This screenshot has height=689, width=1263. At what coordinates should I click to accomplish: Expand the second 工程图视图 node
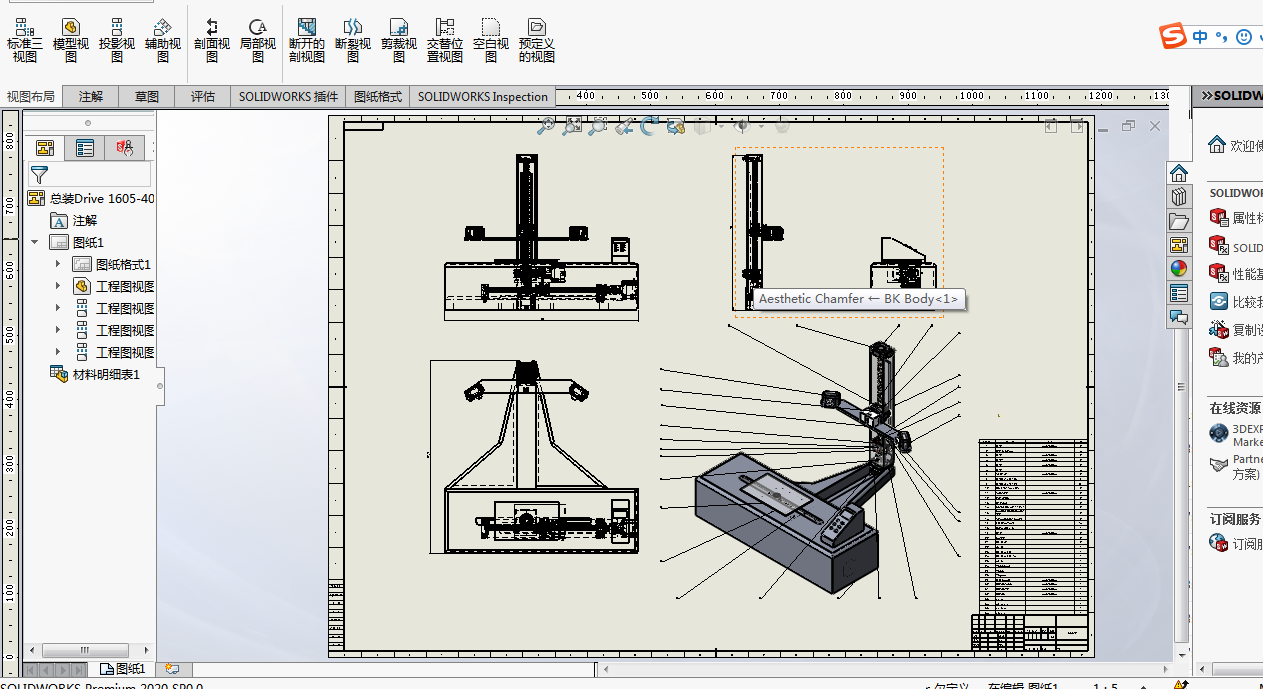[x=57, y=308]
